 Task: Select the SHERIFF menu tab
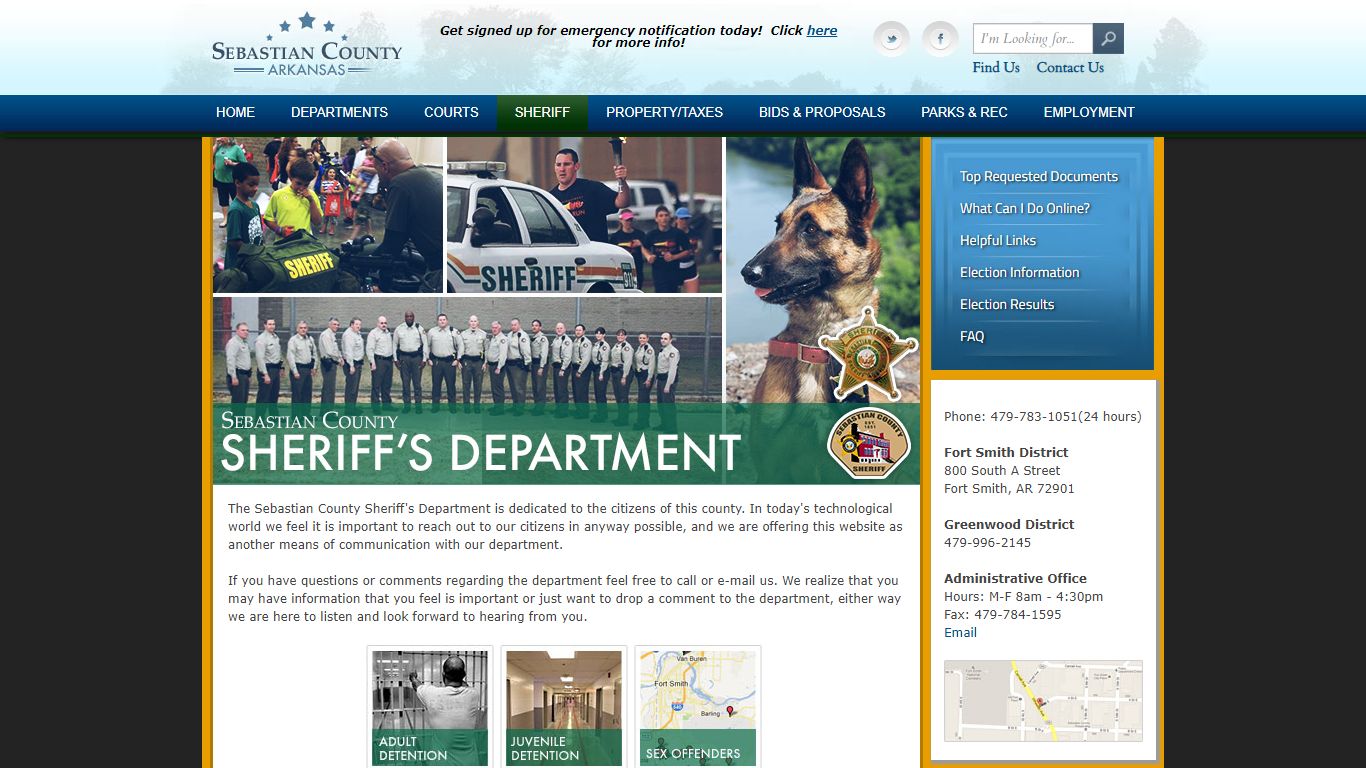point(542,112)
